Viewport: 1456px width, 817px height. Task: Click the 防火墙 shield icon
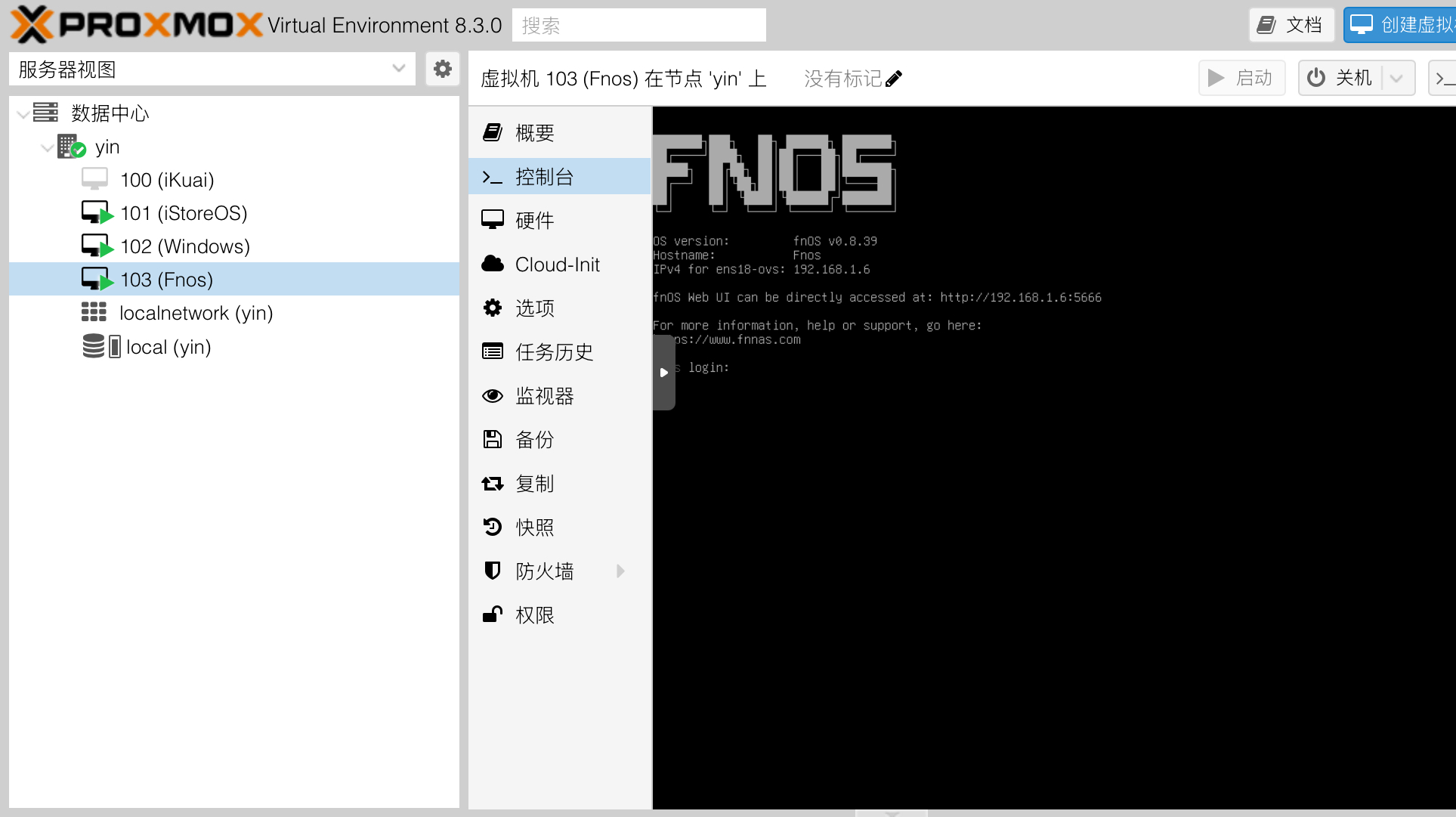click(493, 571)
